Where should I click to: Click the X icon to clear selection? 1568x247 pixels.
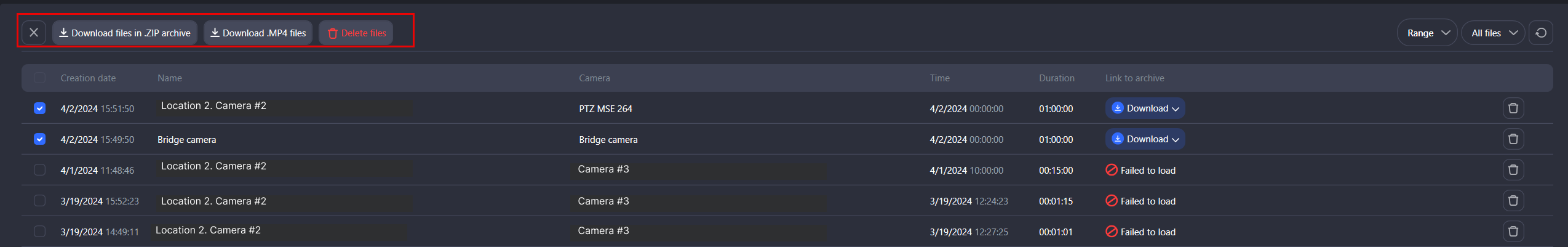pyautogui.click(x=34, y=33)
